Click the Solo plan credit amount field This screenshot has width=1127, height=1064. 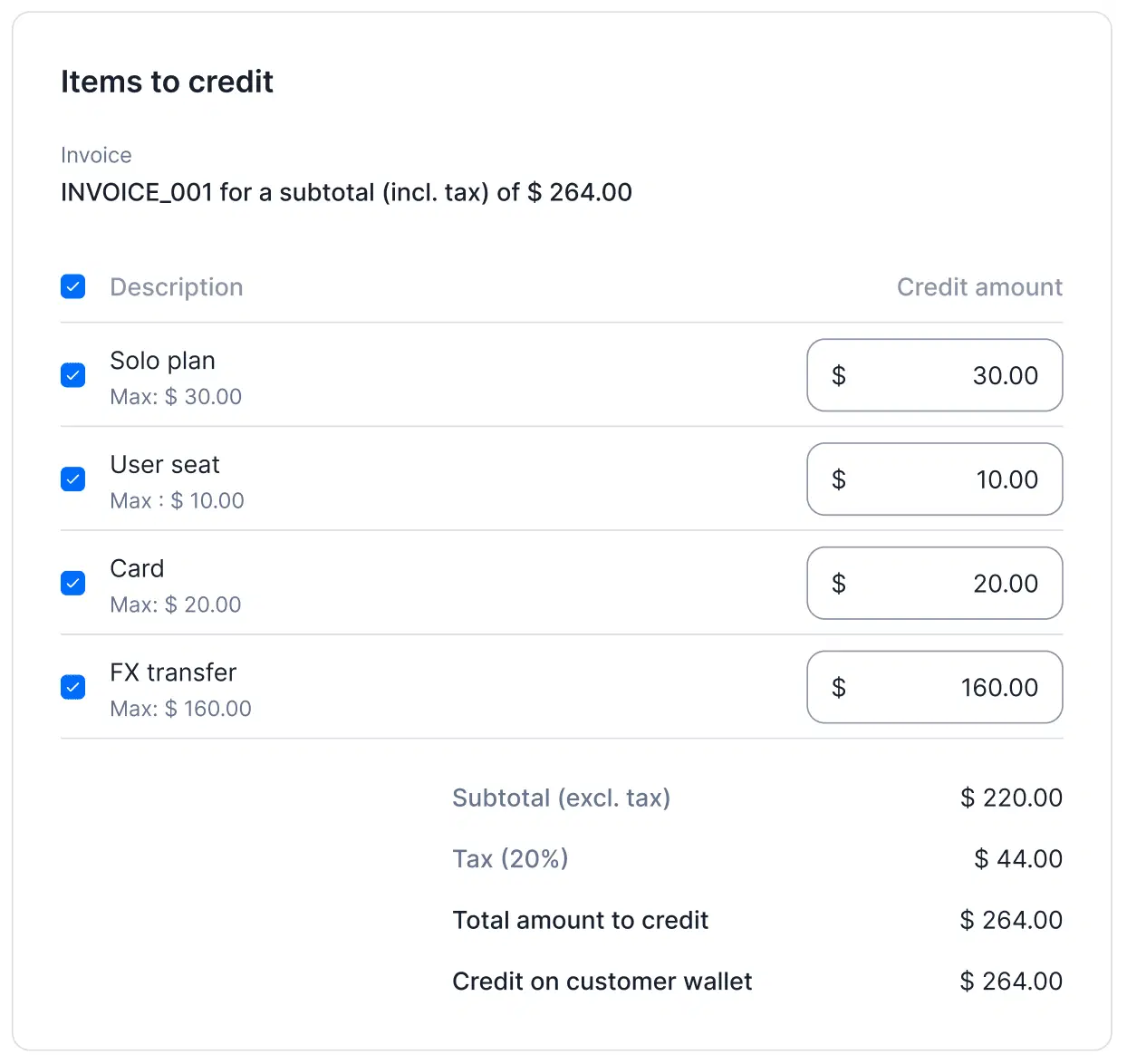click(x=934, y=375)
